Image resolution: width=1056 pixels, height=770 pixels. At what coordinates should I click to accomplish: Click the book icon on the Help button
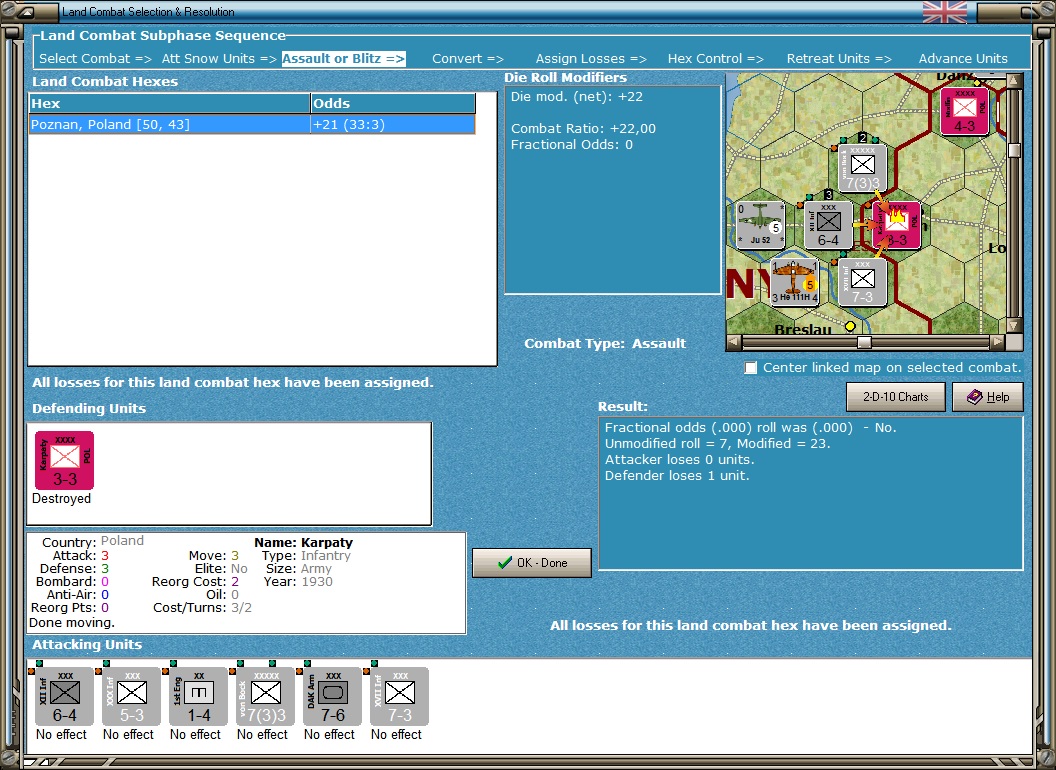(x=975, y=397)
